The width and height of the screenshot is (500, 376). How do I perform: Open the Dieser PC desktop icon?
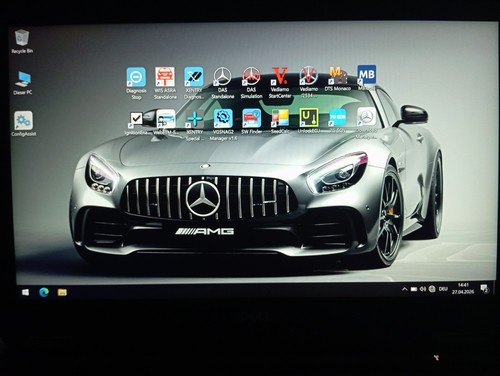pos(23,83)
